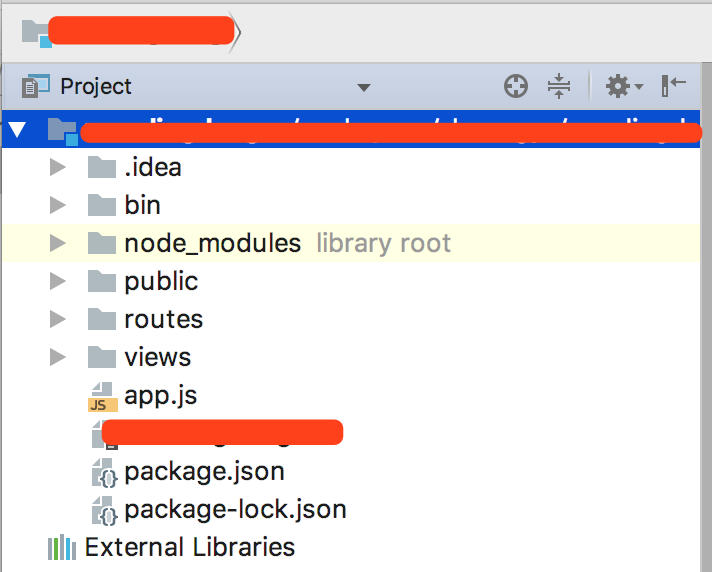Click the Project view label
The image size is (712, 572).
pyautogui.click(x=95, y=87)
